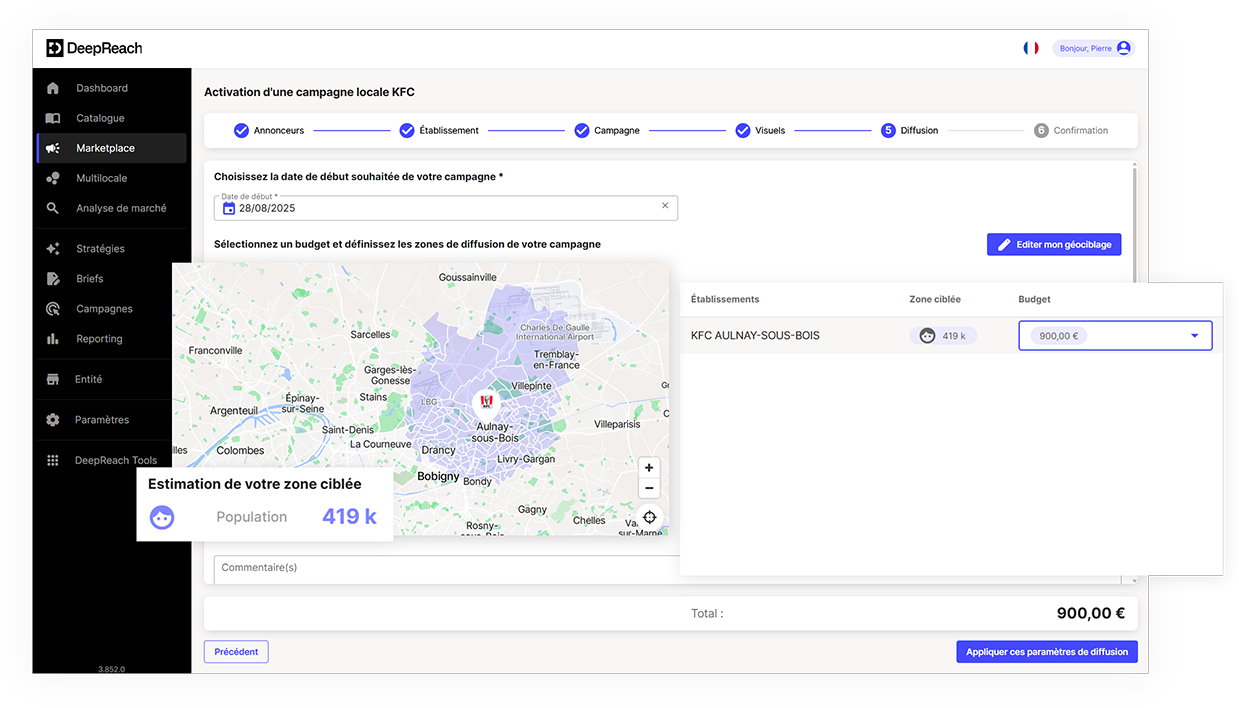The width and height of the screenshot is (1239, 708).
Task: Open the Campagnes target icon
Action: [53, 309]
